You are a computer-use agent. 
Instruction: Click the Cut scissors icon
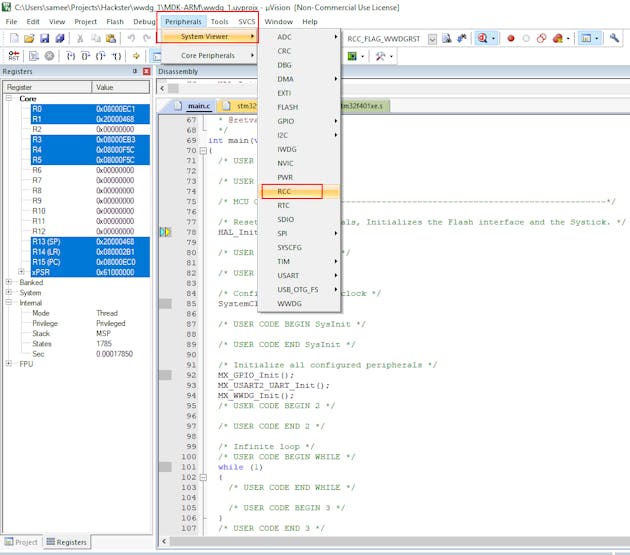point(80,38)
